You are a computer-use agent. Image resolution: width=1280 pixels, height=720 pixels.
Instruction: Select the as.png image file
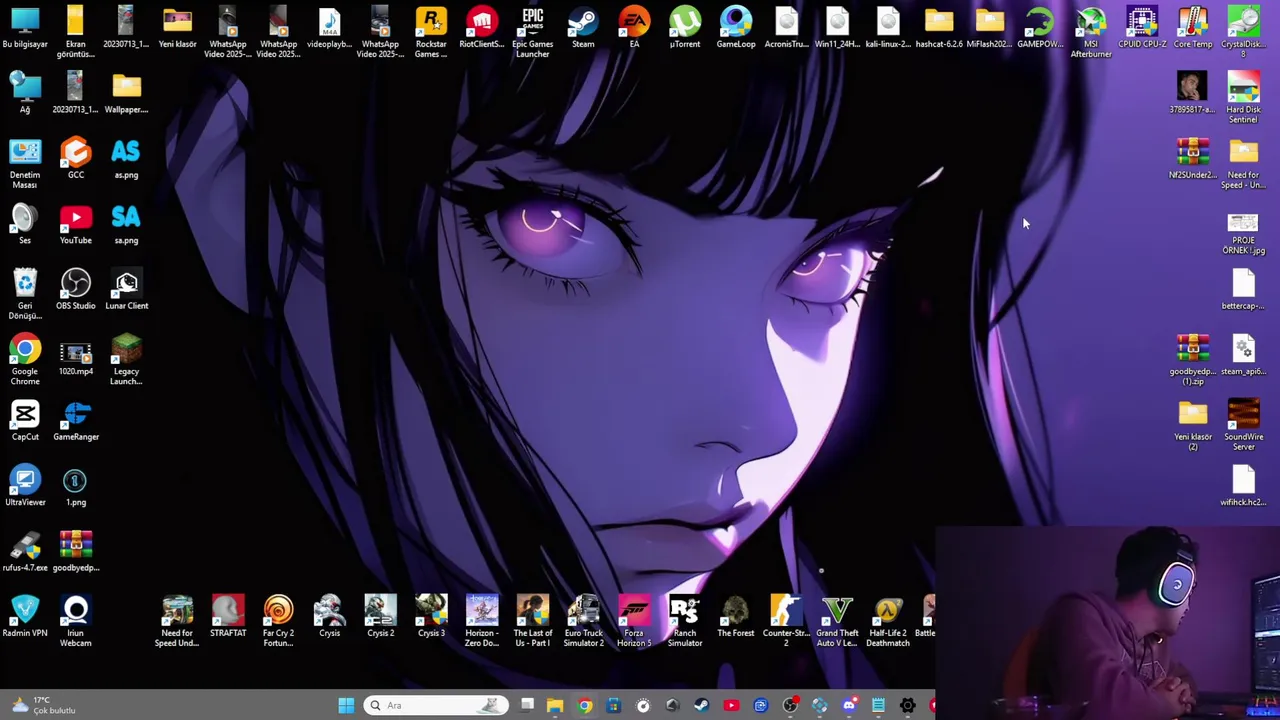(x=126, y=159)
